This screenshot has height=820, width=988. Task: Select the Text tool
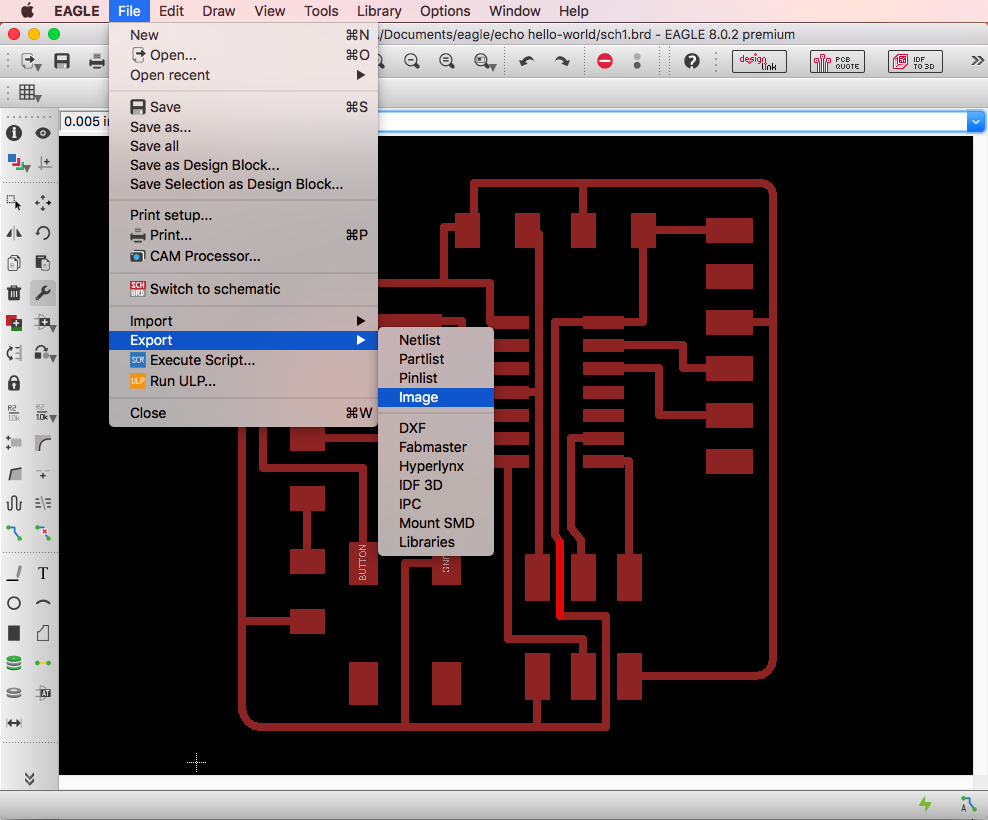(x=43, y=573)
